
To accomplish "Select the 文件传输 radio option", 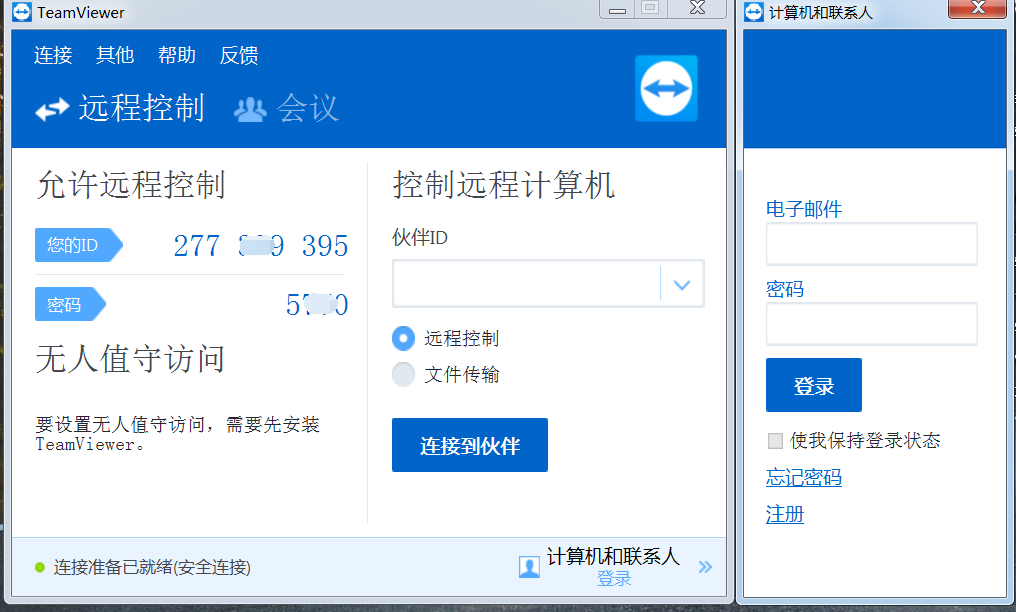I will click(x=403, y=374).
